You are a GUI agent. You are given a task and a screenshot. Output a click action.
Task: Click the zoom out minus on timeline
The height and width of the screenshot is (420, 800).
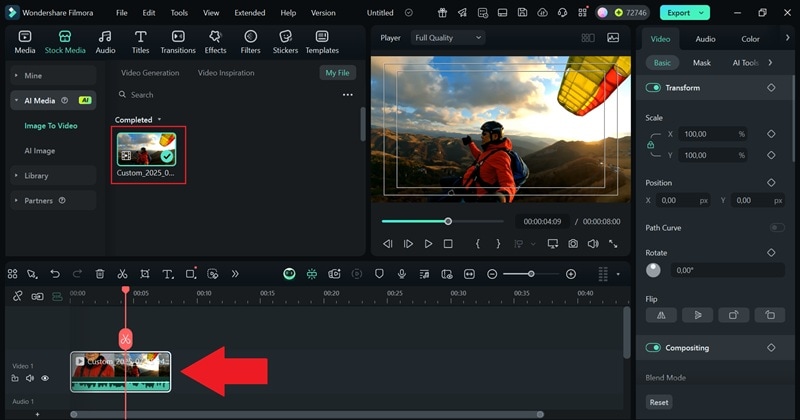click(492, 274)
